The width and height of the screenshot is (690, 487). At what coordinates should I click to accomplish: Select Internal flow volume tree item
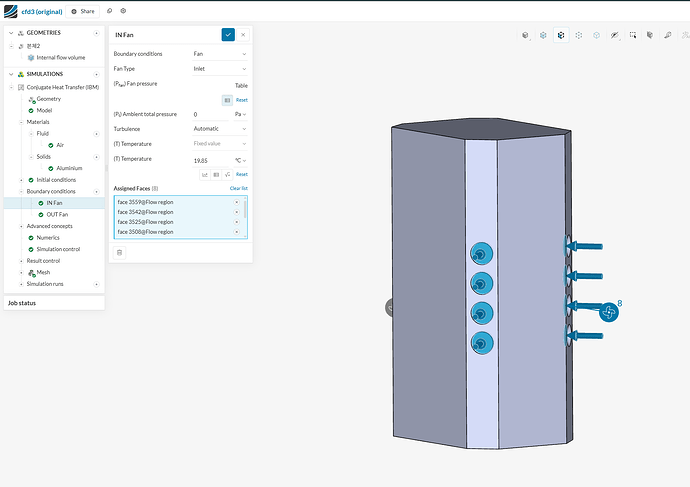point(61,58)
